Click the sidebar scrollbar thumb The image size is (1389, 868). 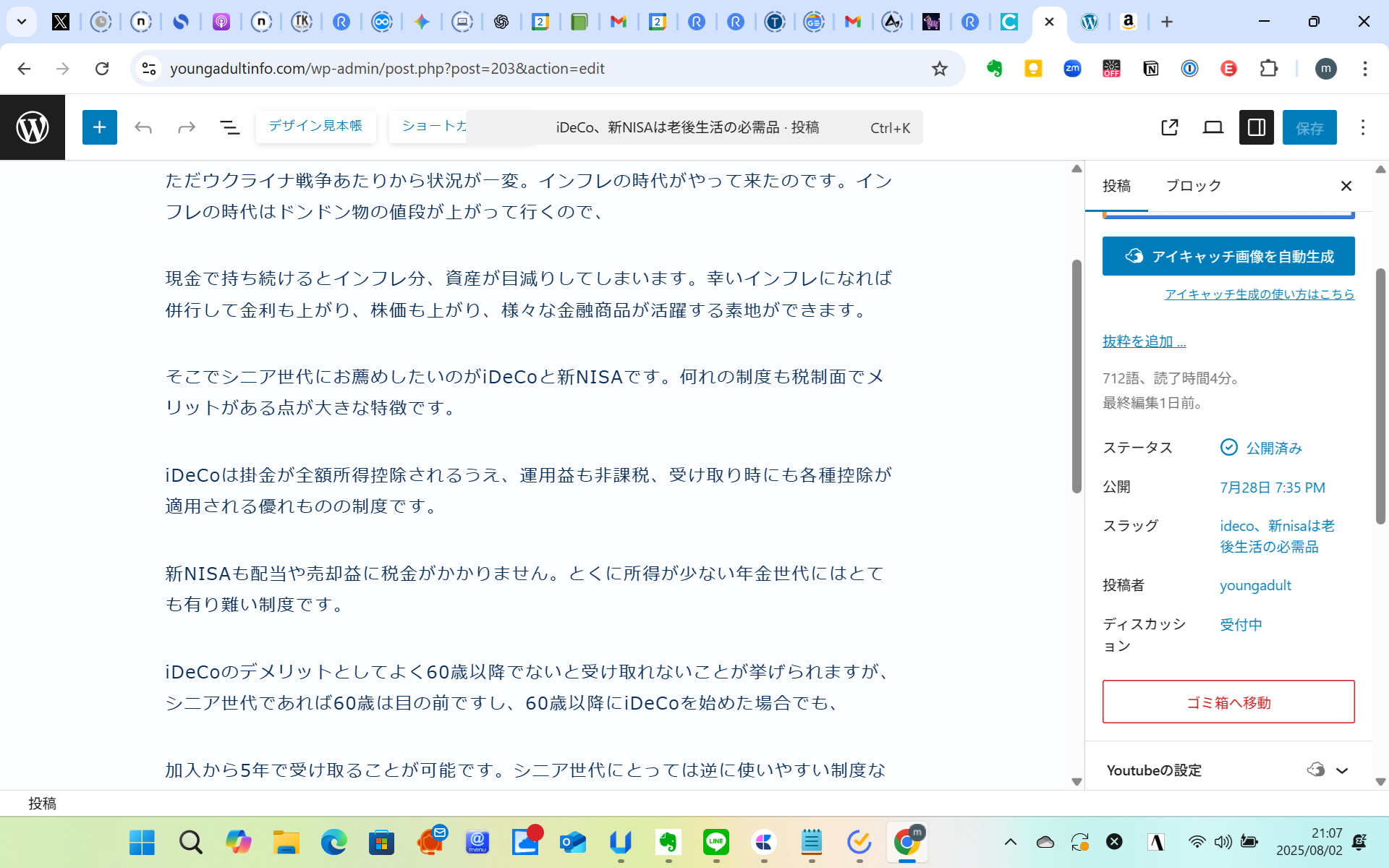coord(1380,396)
